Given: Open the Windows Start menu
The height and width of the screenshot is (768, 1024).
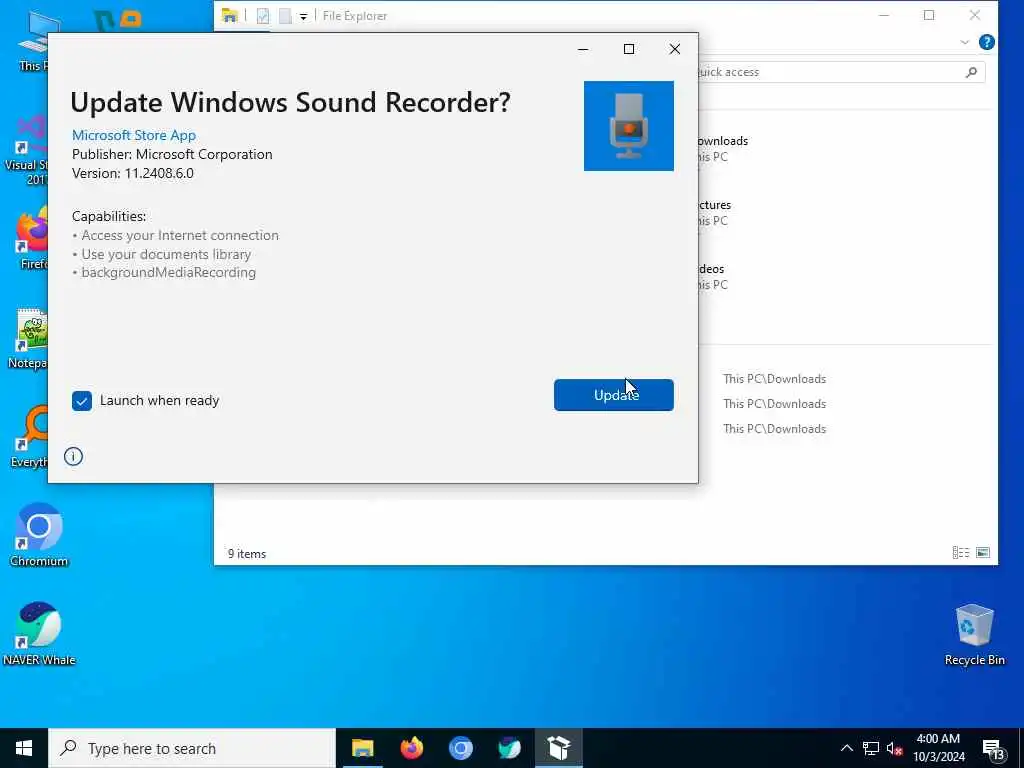Looking at the screenshot, I should 24,748.
